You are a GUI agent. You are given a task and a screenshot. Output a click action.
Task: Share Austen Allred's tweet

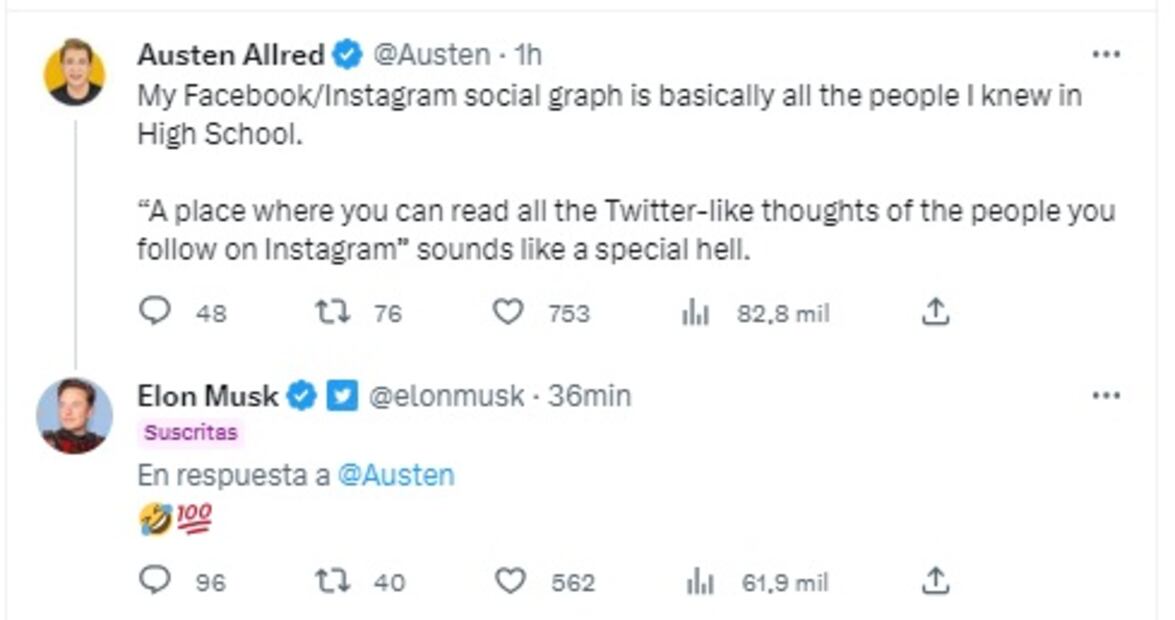(x=934, y=313)
